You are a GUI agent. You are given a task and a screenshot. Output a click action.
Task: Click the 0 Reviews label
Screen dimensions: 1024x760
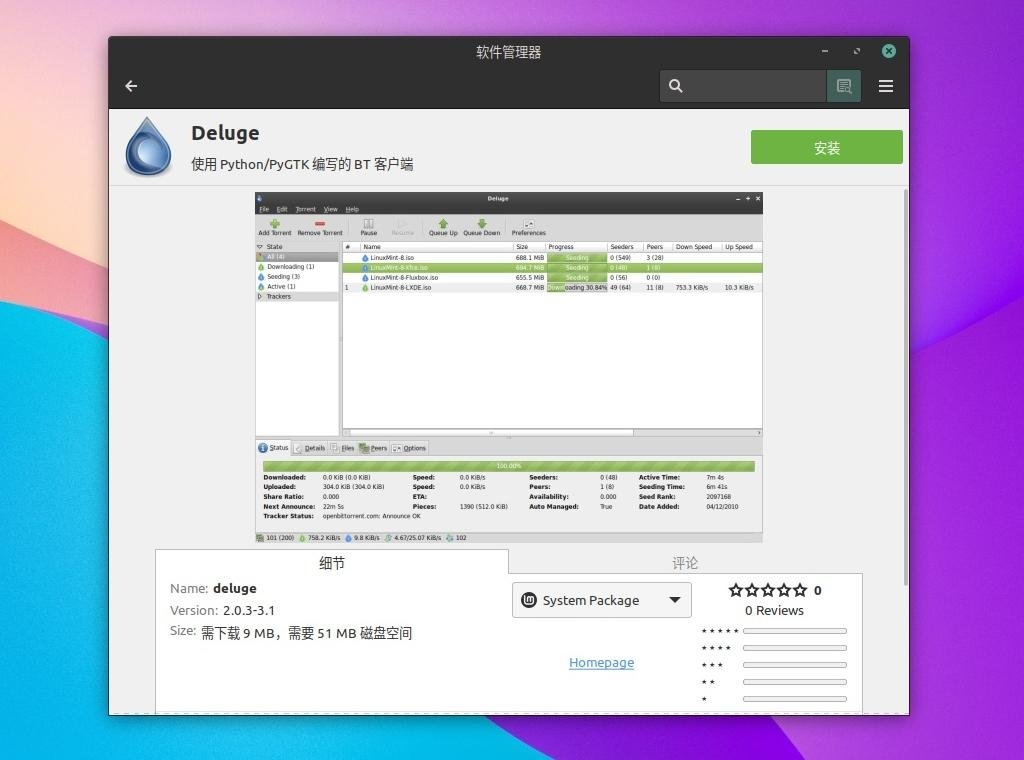click(775, 610)
